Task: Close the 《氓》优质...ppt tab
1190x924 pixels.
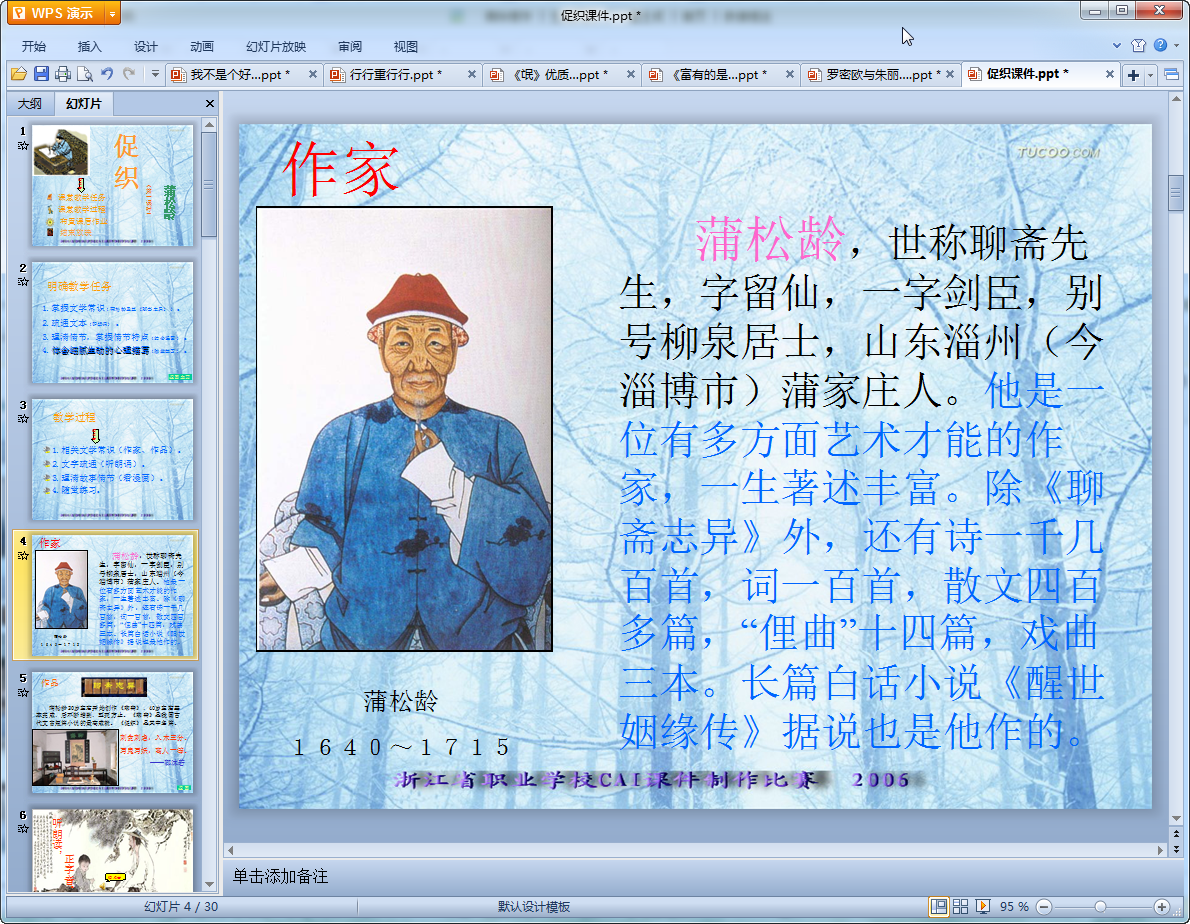Action: coord(631,74)
